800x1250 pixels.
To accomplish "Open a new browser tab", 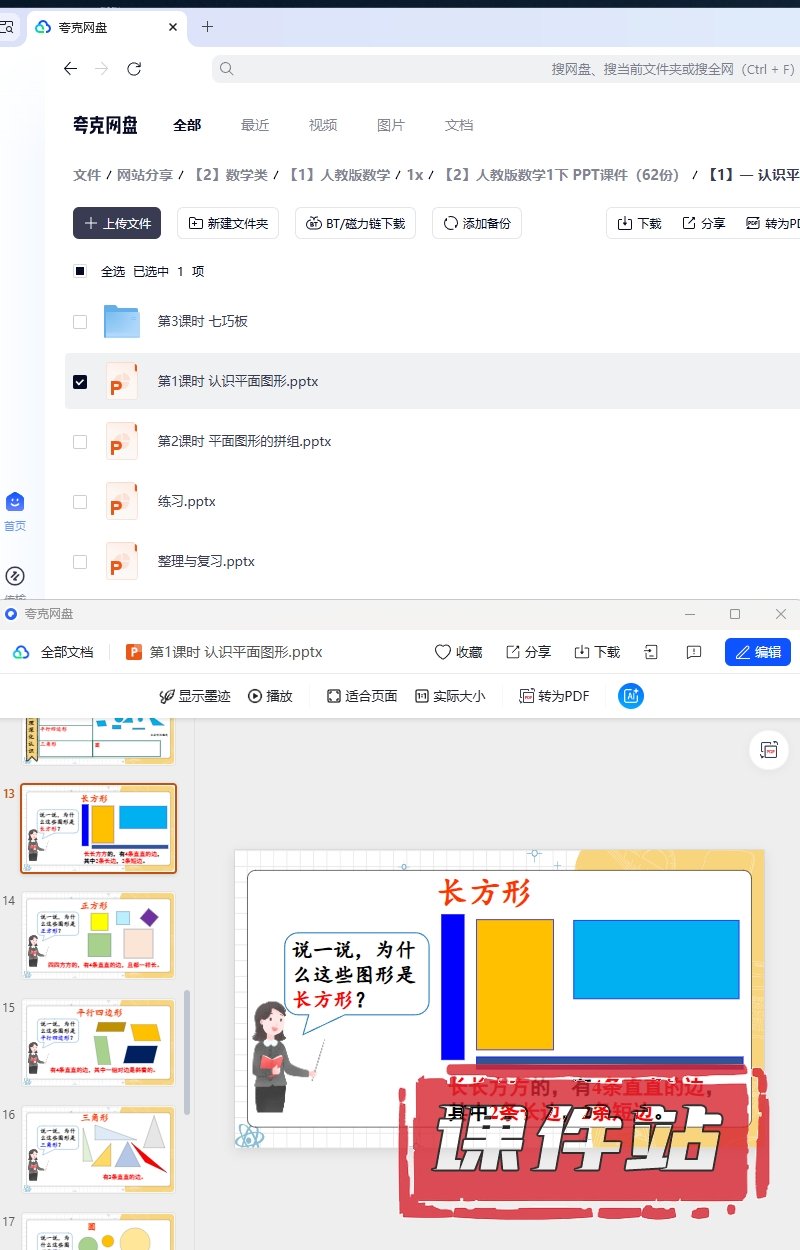I will tap(207, 27).
